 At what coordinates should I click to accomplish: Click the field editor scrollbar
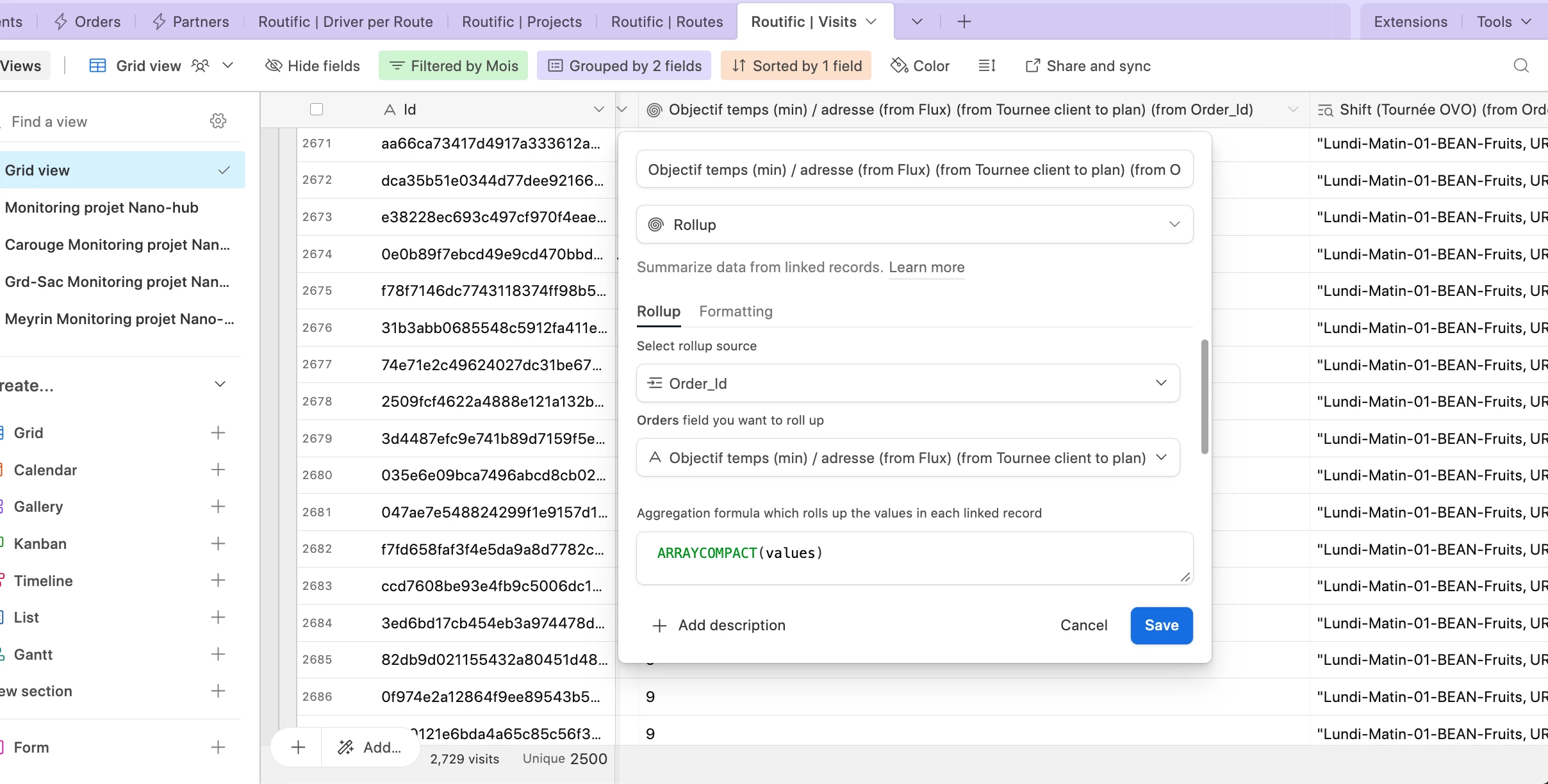coord(1205,397)
